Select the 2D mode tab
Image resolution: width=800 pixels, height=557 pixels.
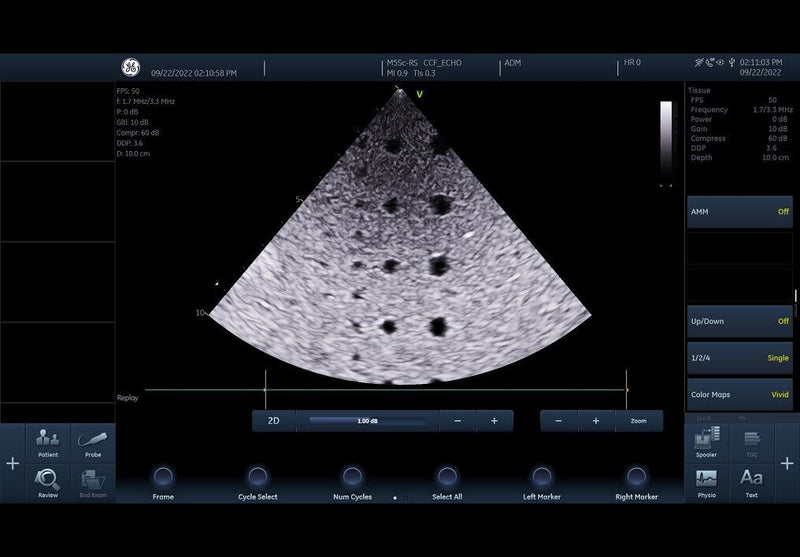(x=273, y=421)
